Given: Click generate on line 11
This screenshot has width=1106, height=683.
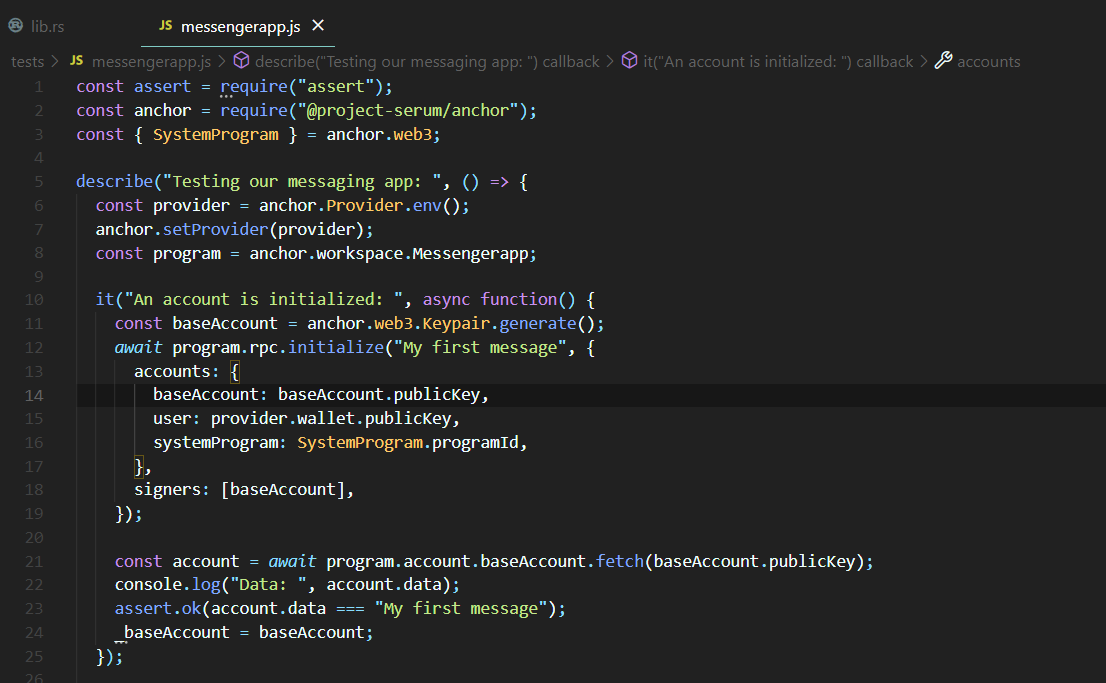Looking at the screenshot, I should (537, 324).
